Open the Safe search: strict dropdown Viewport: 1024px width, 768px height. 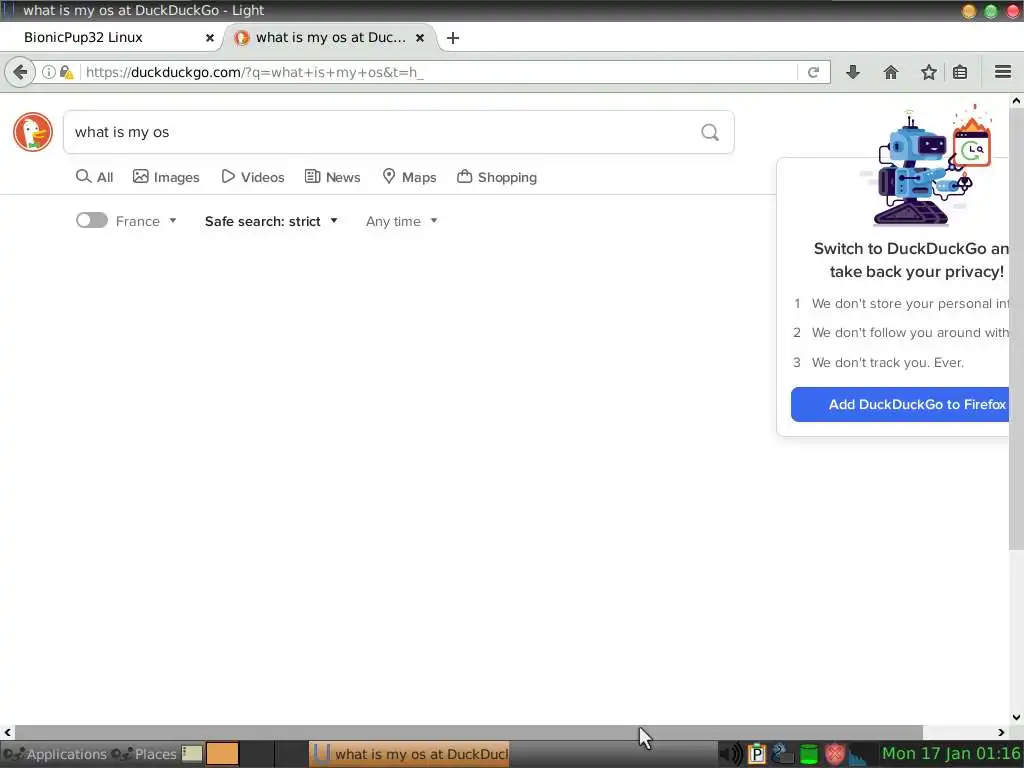point(271,221)
